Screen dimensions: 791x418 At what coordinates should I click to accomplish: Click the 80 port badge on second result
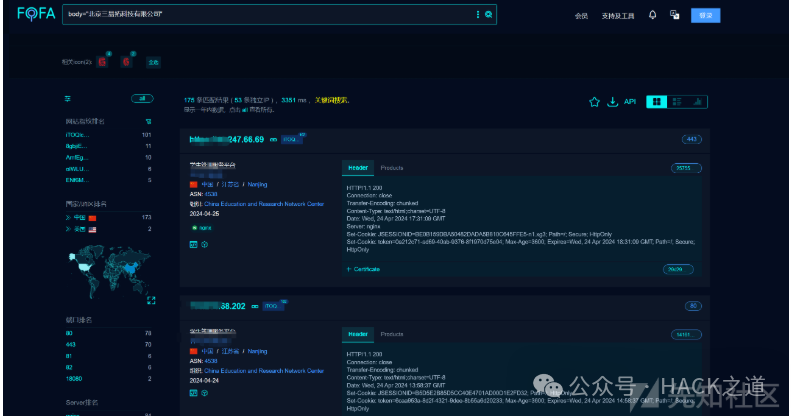(x=693, y=306)
